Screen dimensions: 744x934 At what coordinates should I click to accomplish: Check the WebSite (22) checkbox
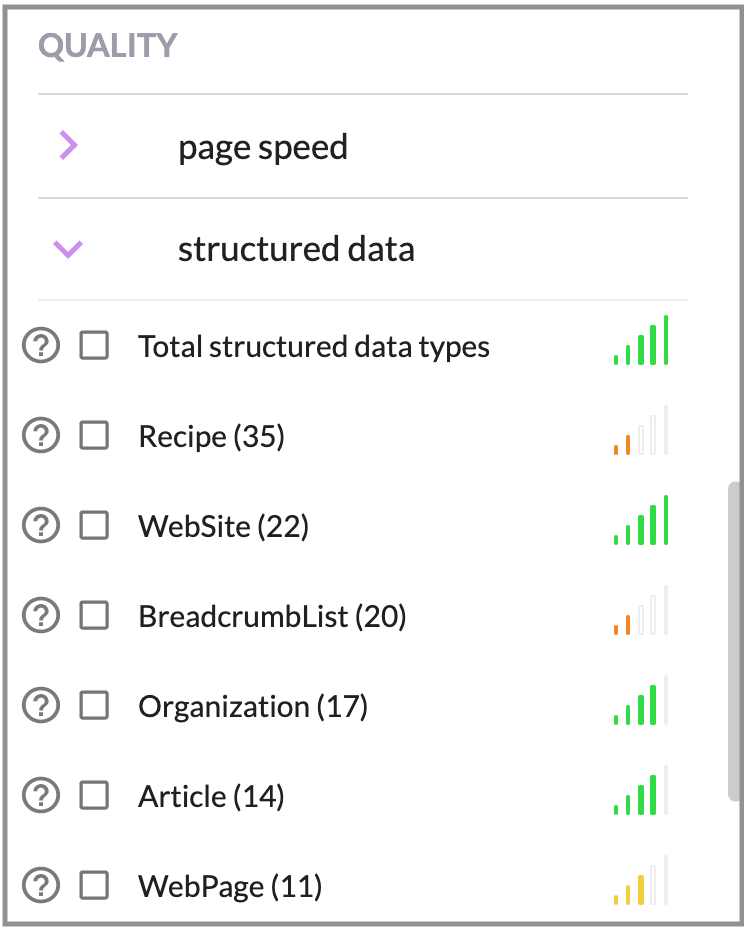tap(94, 526)
